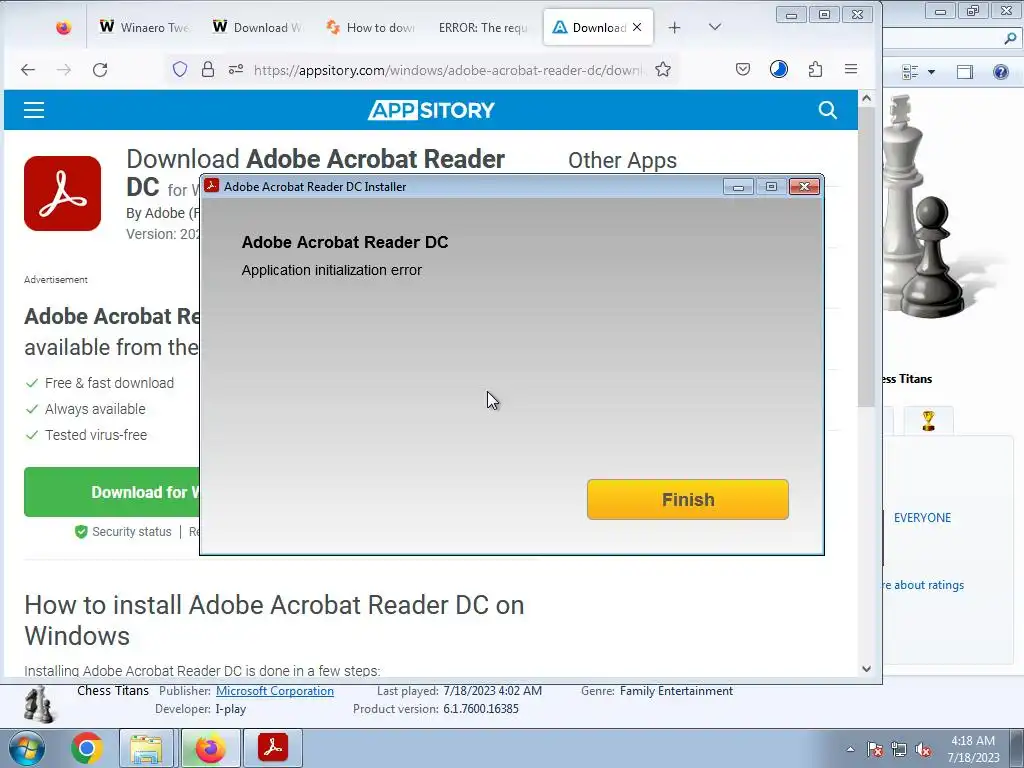Viewport: 1024px width, 768px height.
Task: Open the about ratings link
Action: [922, 585]
